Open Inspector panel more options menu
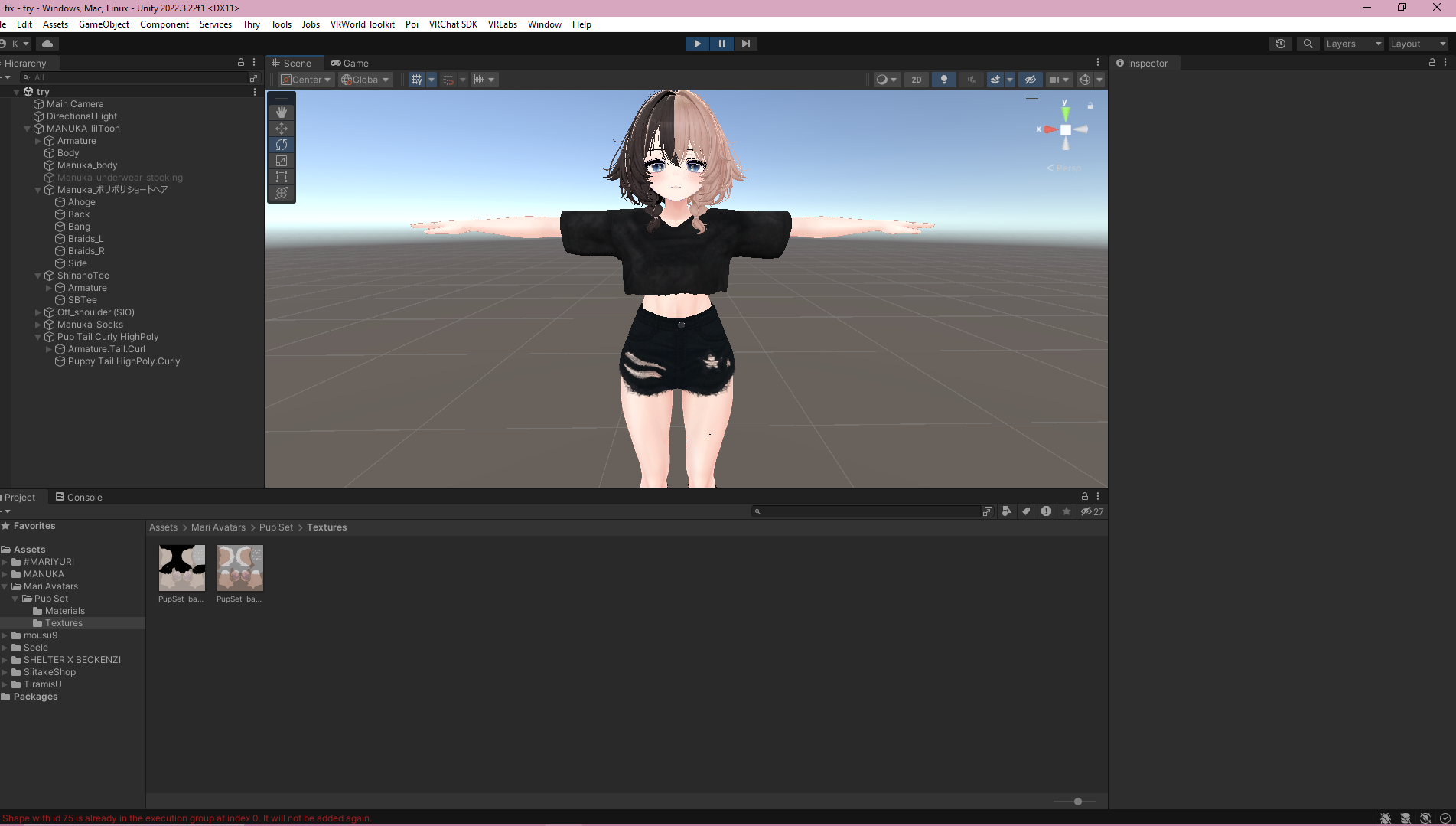The width and height of the screenshot is (1456, 826). tap(1445, 63)
